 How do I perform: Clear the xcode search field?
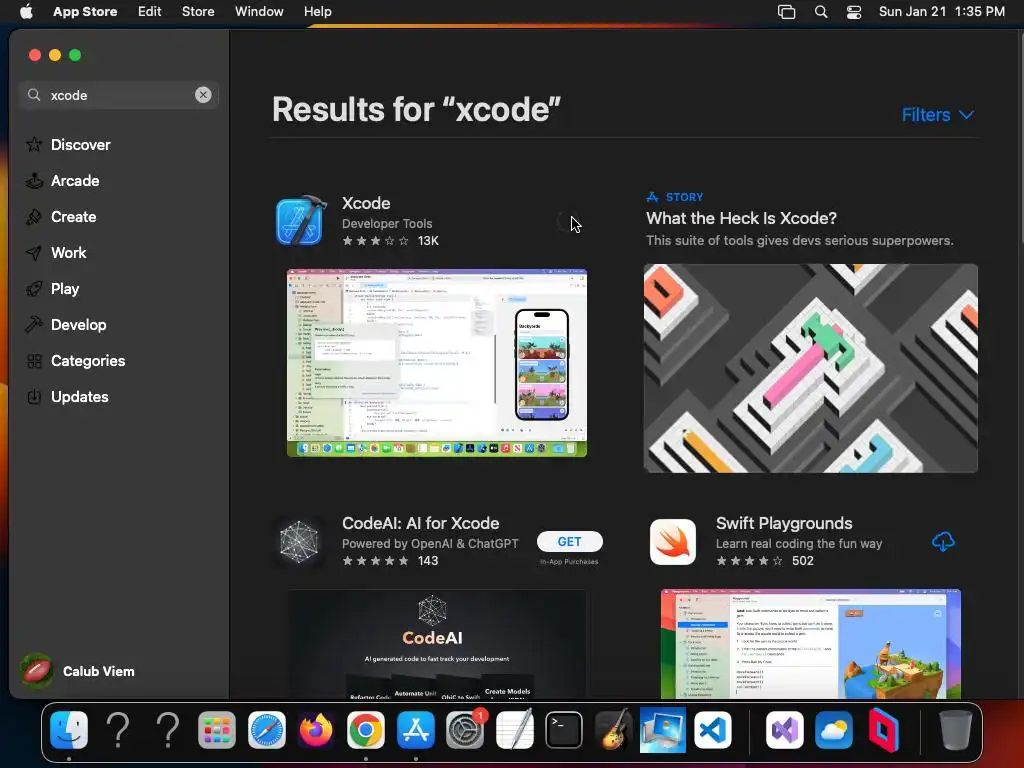click(x=203, y=95)
